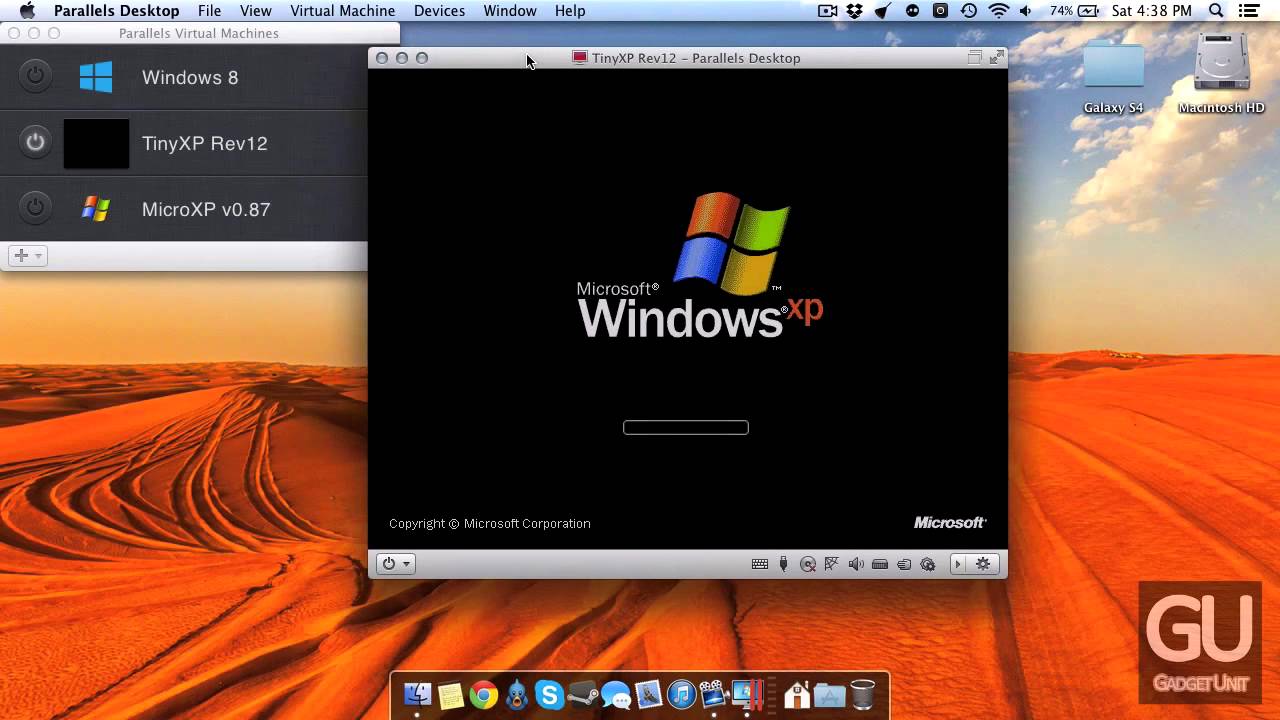Viewport: 1280px width, 720px height.
Task: Click the gear-cog devices icon next to the hand icon
Action: pyautogui.click(x=928, y=564)
